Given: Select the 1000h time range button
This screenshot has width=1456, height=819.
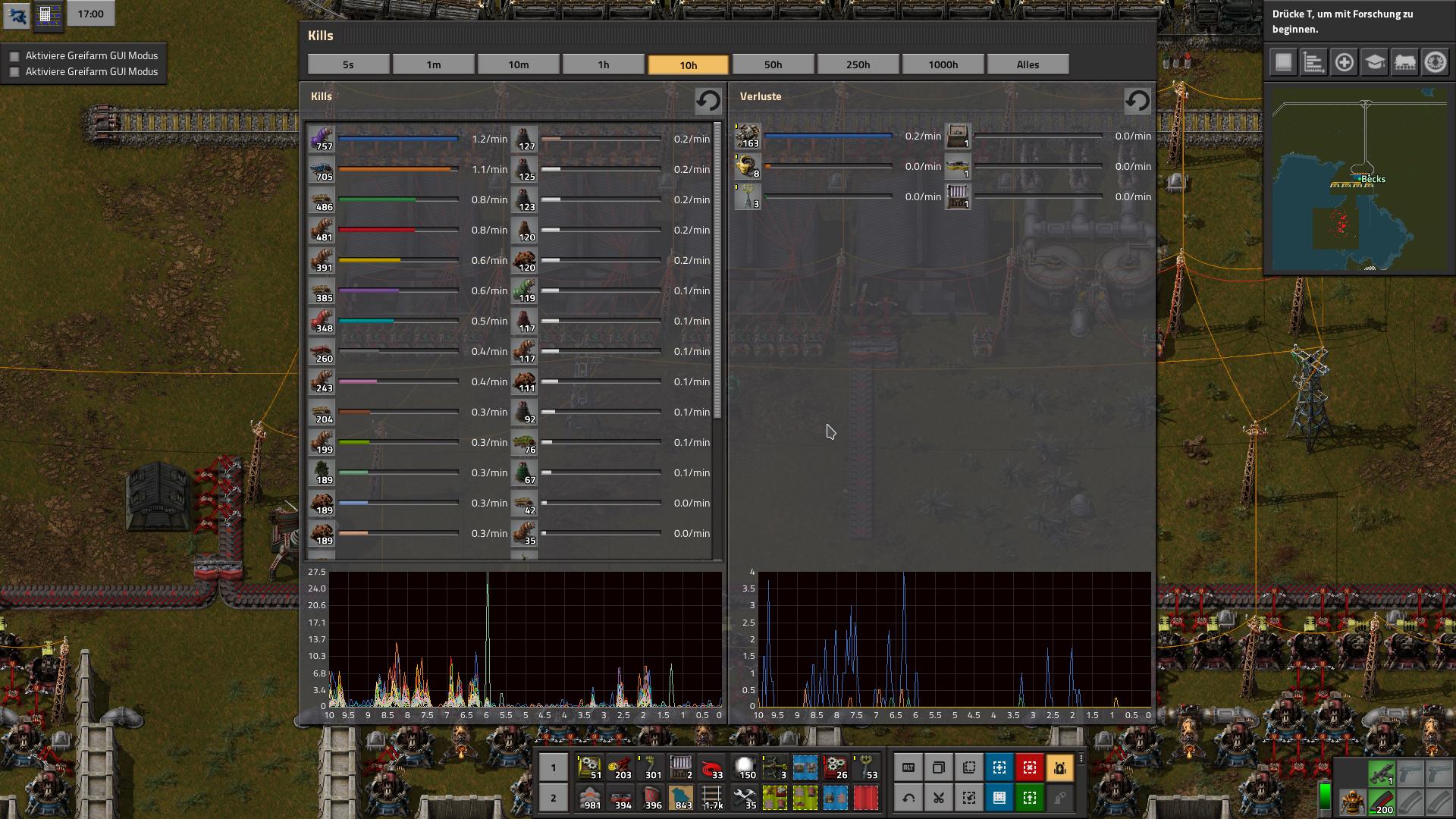Looking at the screenshot, I should 943,64.
